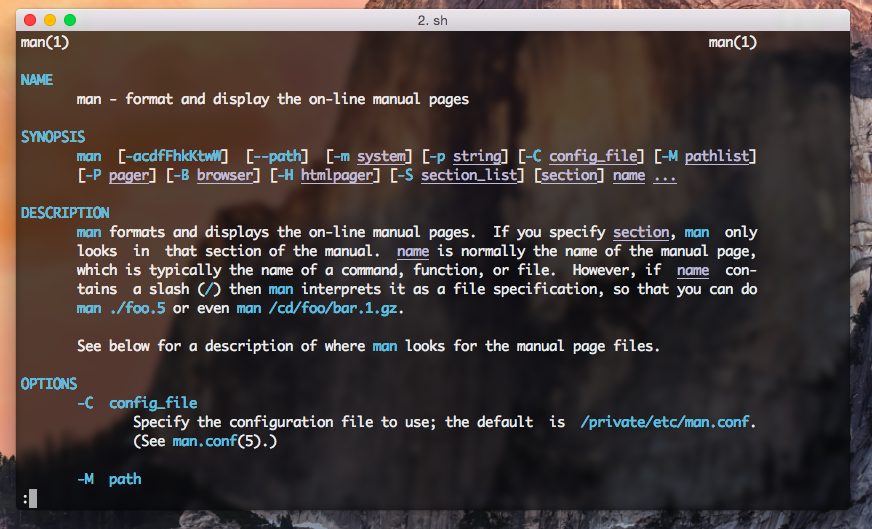Click the "2. sh" window title
Screen dimensions: 872x529
[433, 20]
